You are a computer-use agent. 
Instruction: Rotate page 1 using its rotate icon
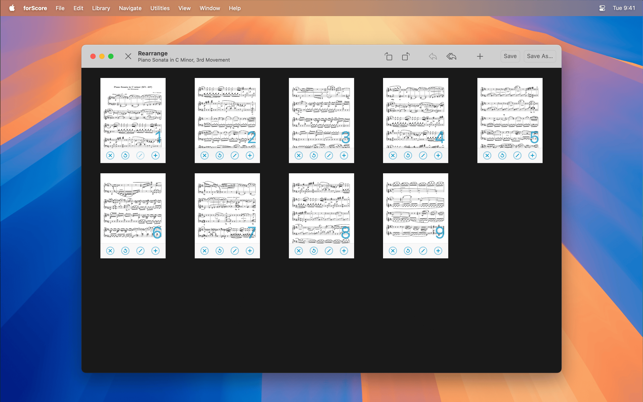[125, 155]
